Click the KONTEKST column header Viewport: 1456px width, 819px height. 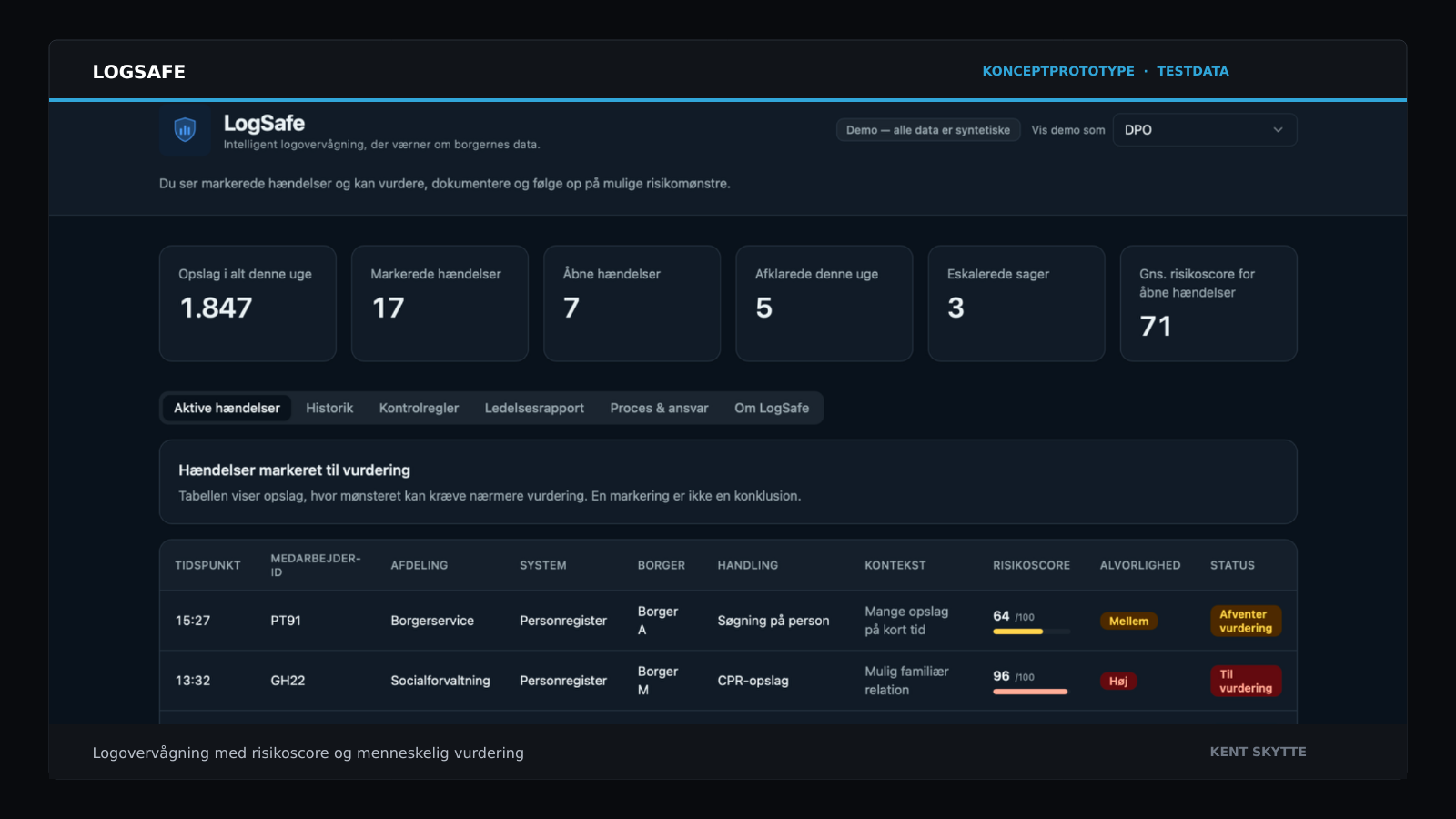tap(895, 566)
